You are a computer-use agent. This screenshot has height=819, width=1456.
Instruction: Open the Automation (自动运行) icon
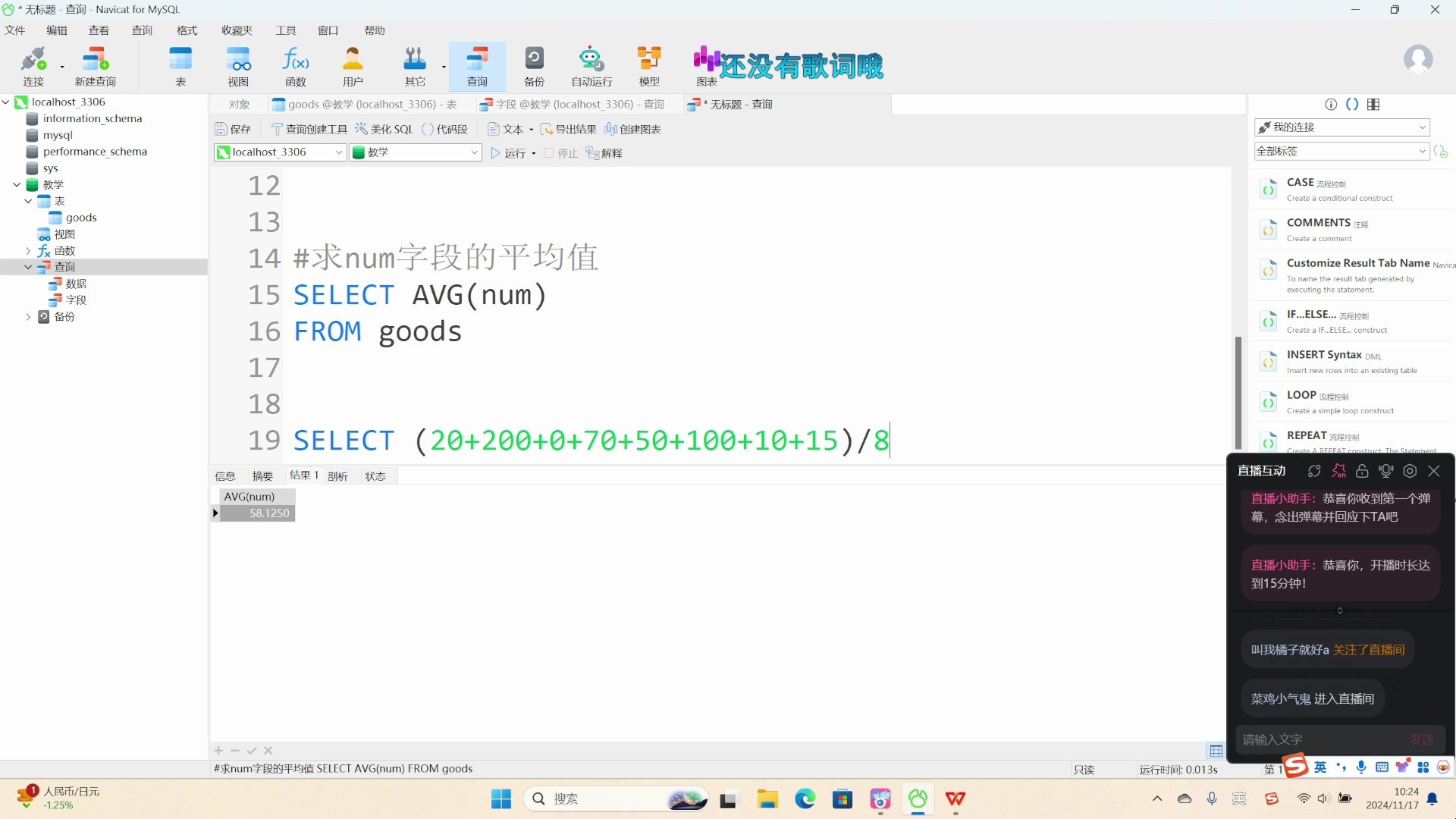point(591,65)
